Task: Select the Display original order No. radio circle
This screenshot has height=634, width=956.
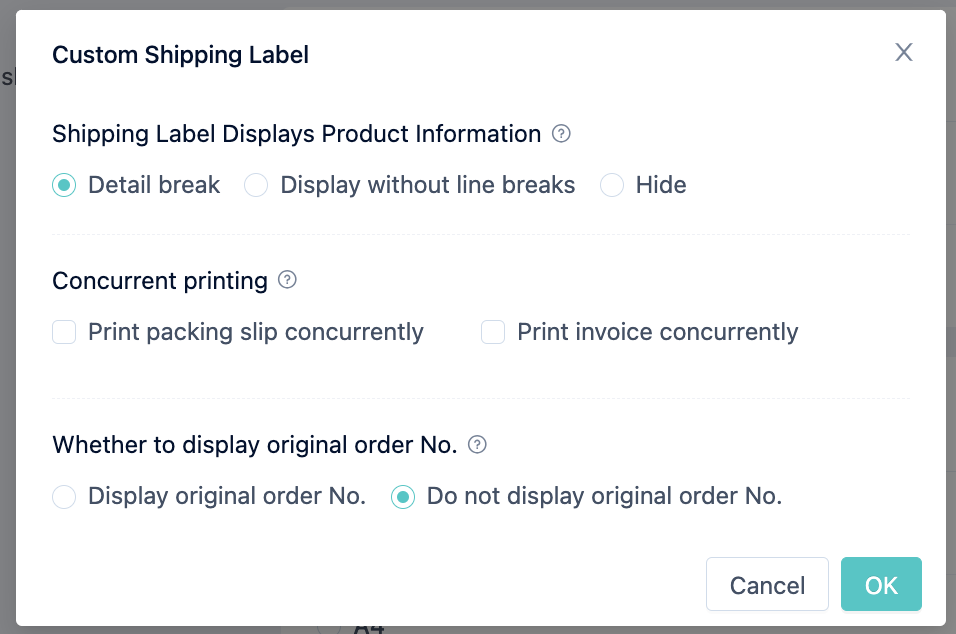Action: 64,497
